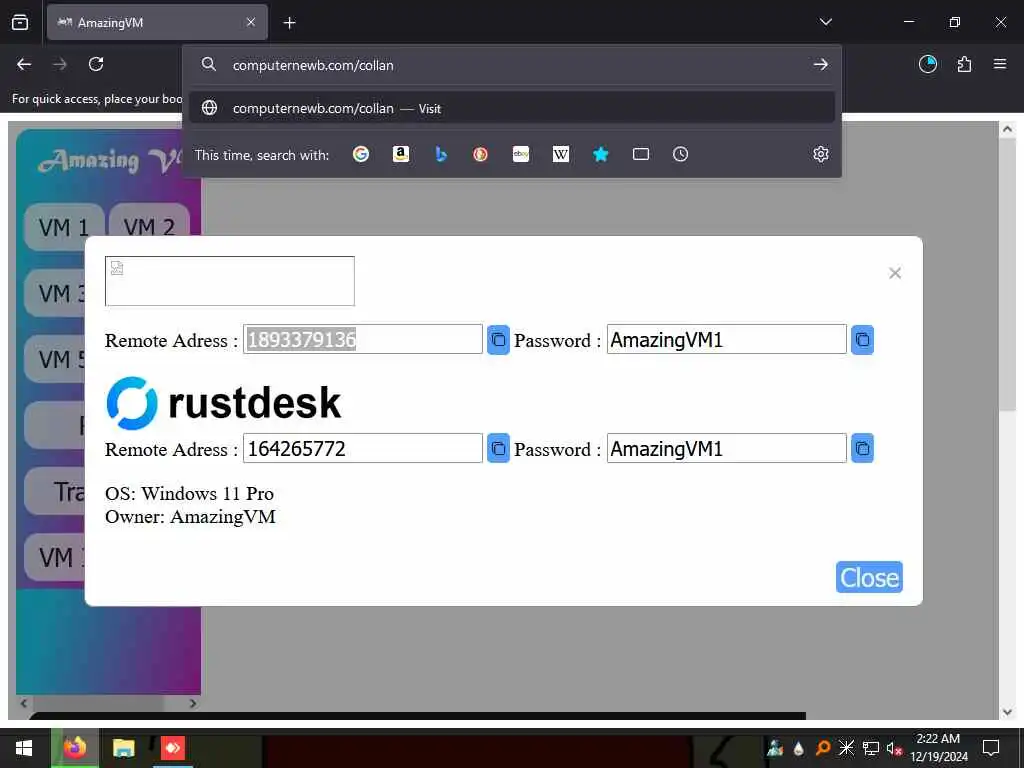Click the water drop tray icon

click(798, 748)
